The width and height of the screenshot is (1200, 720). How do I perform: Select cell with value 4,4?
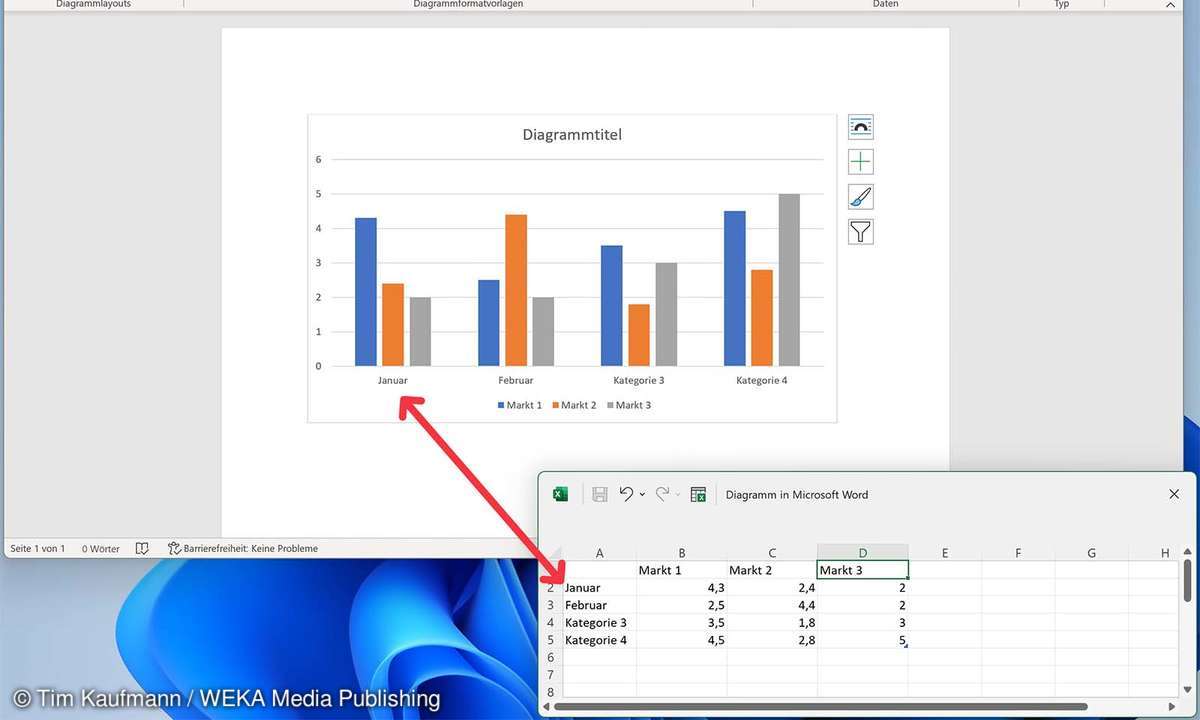tap(772, 605)
